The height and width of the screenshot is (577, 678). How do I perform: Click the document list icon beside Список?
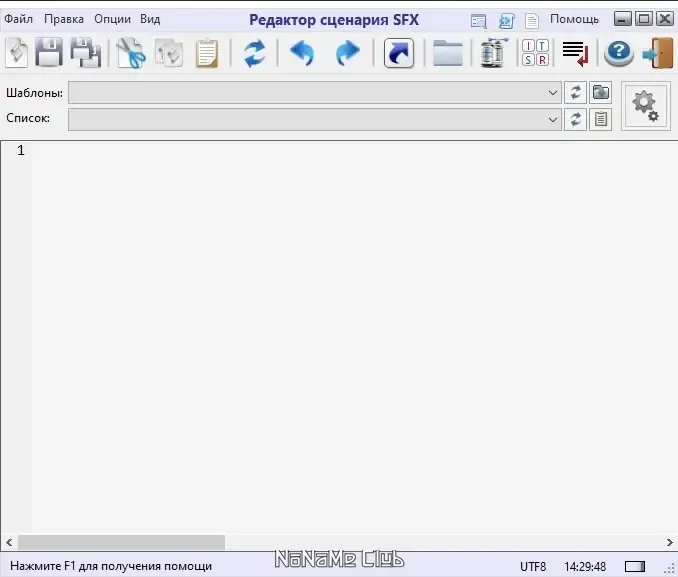[x=601, y=119]
